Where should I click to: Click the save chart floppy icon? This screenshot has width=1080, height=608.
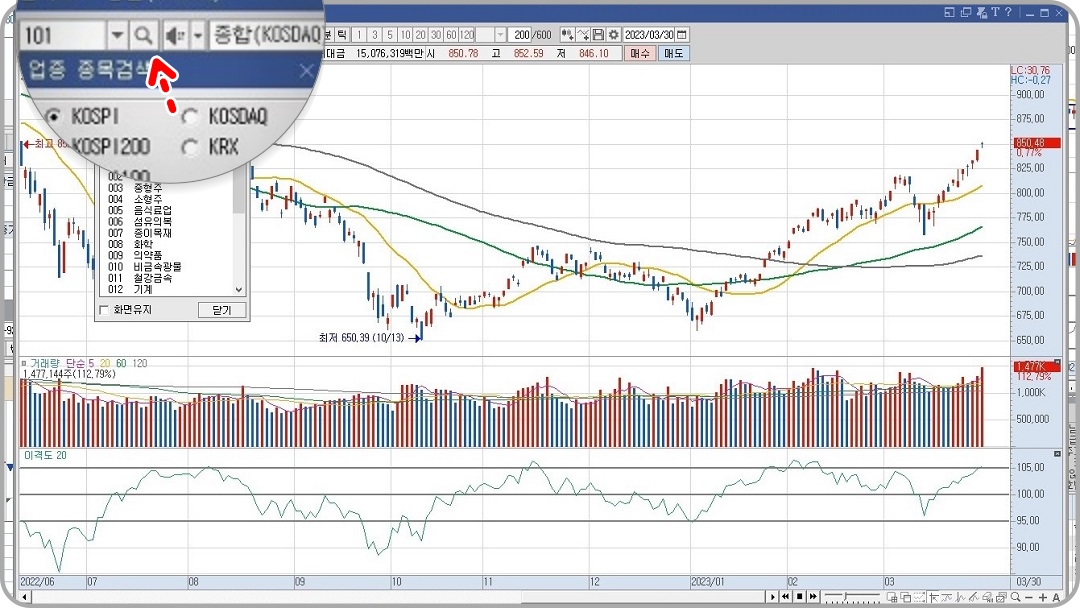coord(598,34)
